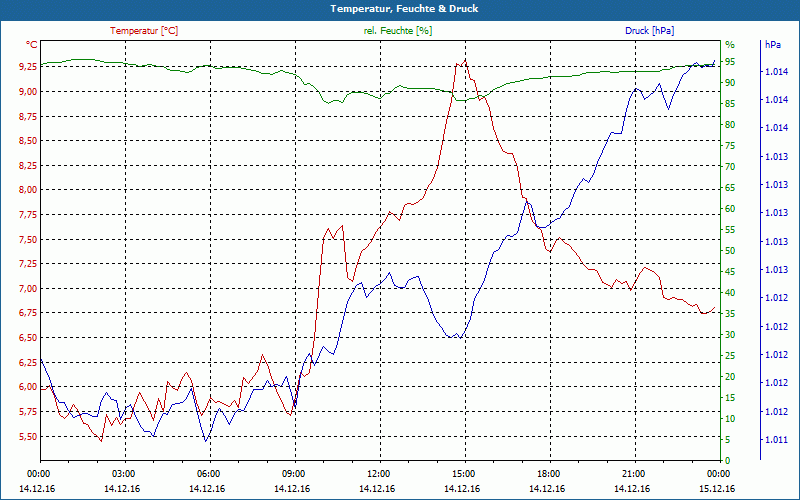The width and height of the screenshot is (800, 500).
Task: Click the "6,50" temperature axis value
Action: click(28, 338)
